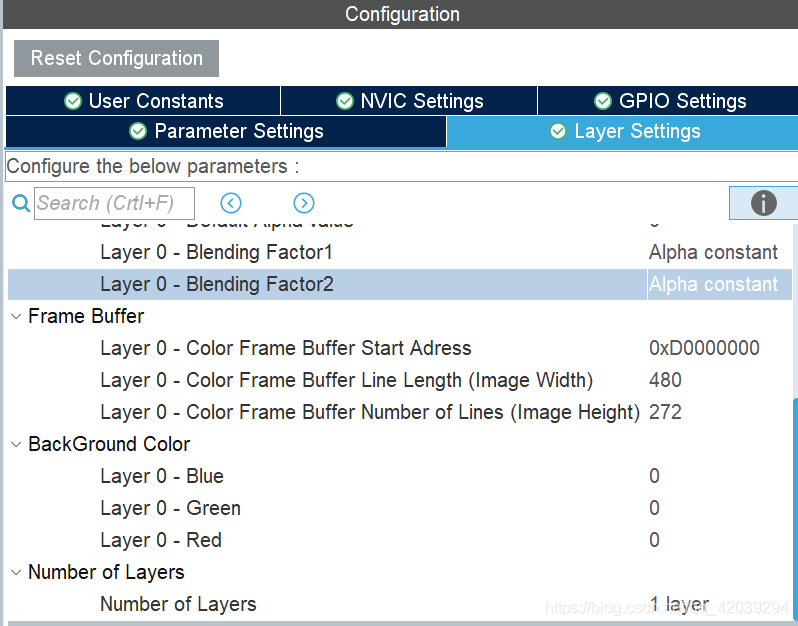Click the Frame Buffer group label
The width and height of the screenshot is (798, 626).
pos(86,317)
